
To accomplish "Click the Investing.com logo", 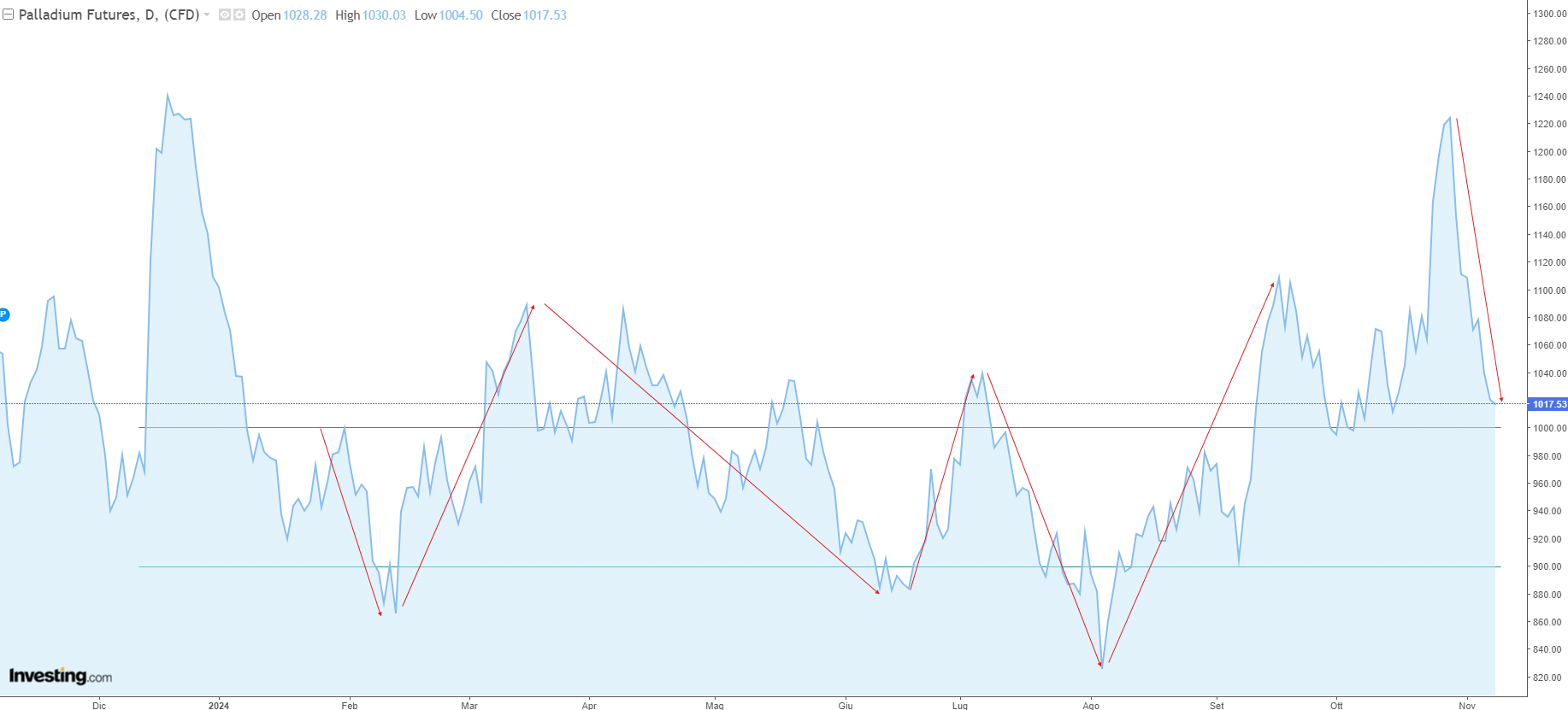I will click(x=61, y=676).
